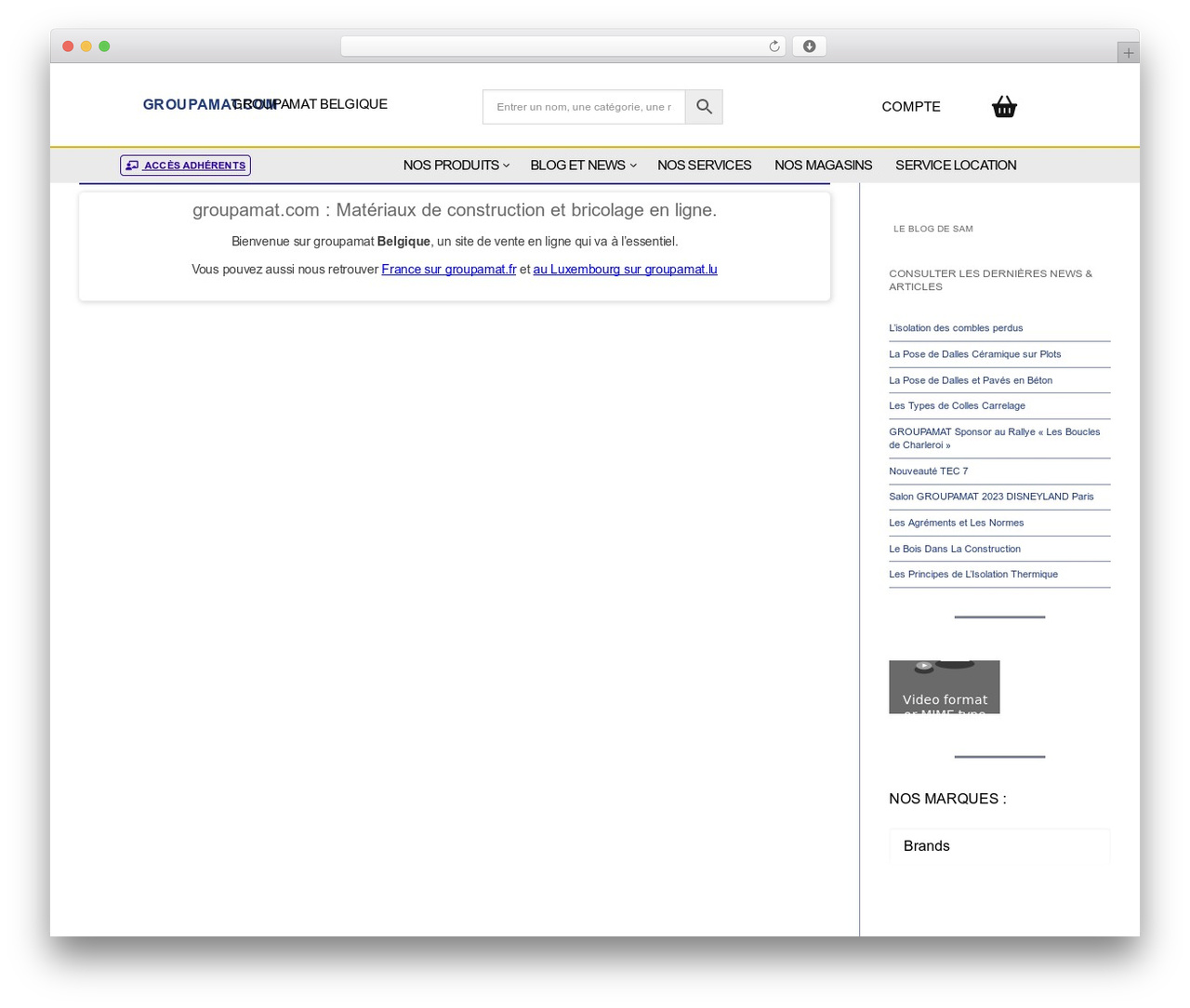This screenshot has width=1190, height=1008.
Task: Go to Service Location page
Action: tap(956, 166)
